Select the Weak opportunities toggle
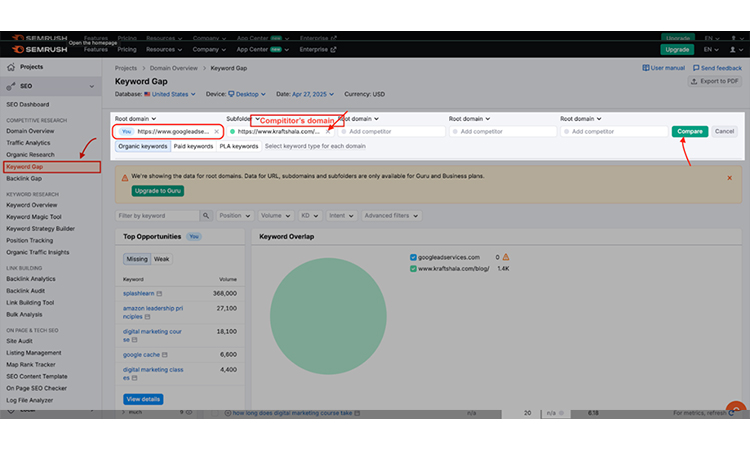Viewport: 750px width, 450px height. [x=161, y=259]
